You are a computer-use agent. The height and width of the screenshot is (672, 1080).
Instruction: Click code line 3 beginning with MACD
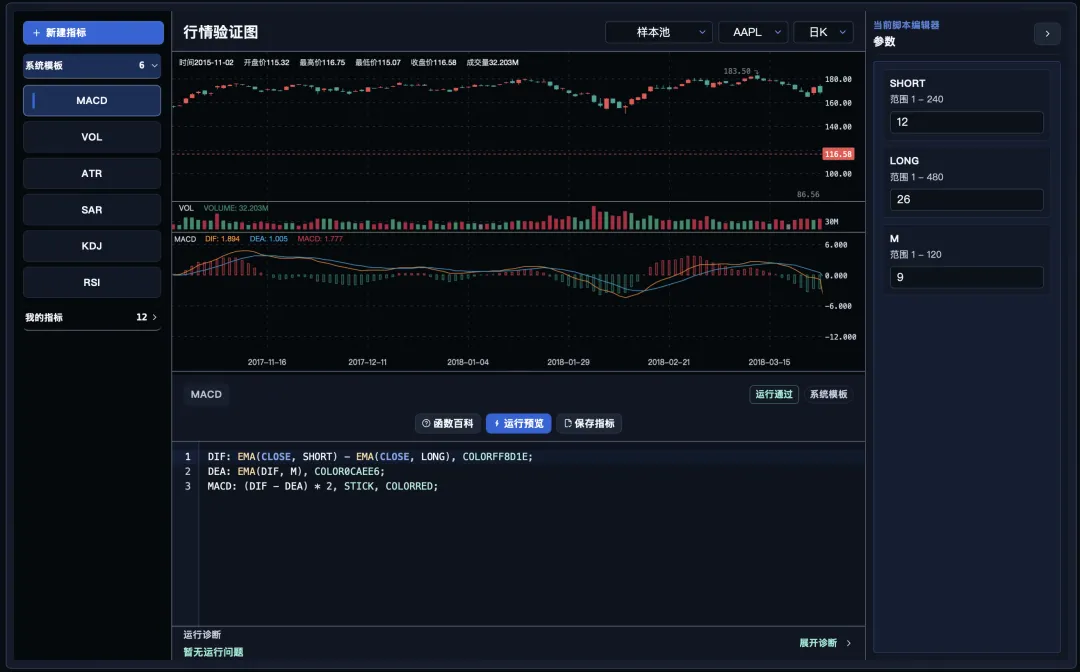[322, 486]
